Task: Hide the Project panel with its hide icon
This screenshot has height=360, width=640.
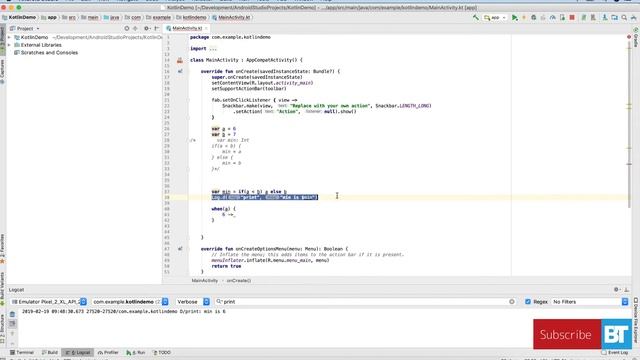Action: tap(156, 29)
